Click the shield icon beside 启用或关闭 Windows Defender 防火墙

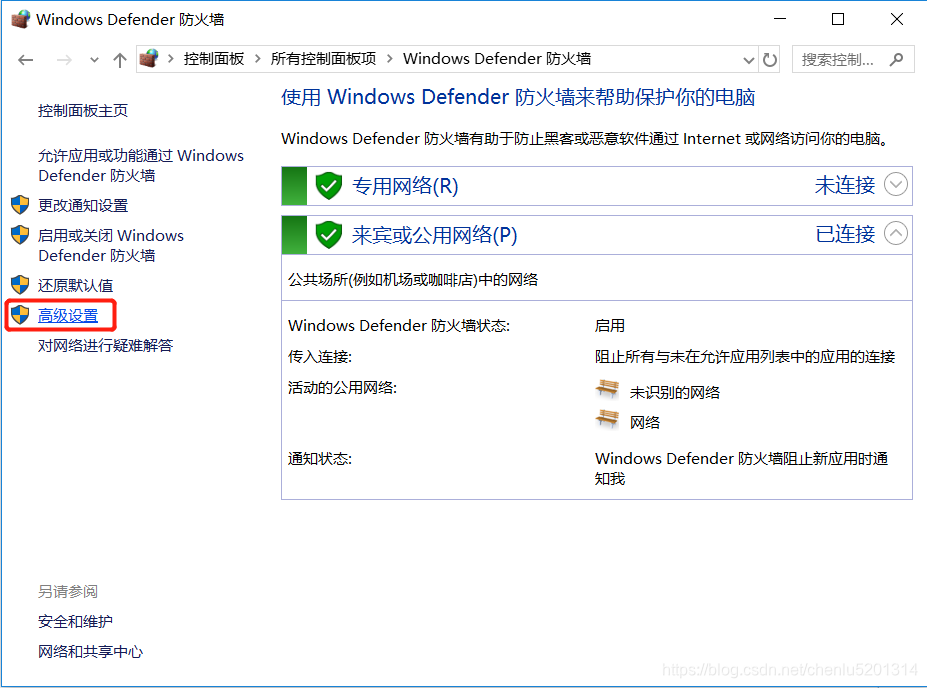[x=20, y=236]
